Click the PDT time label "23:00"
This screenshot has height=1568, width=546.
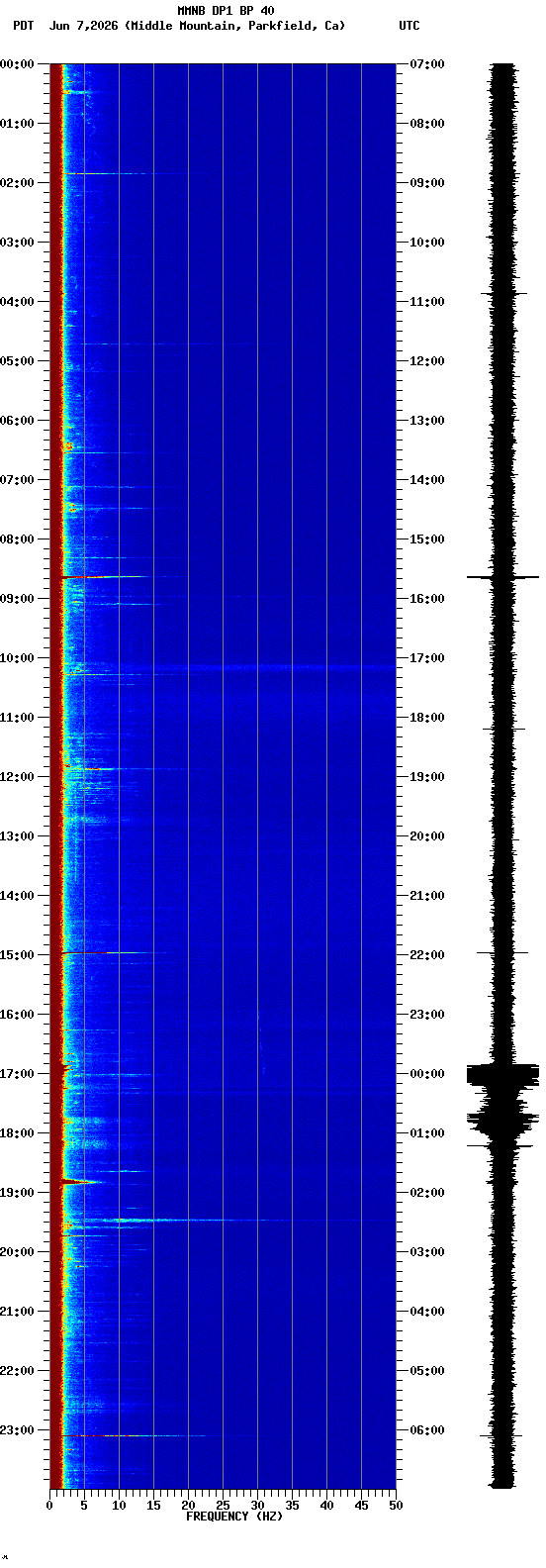[x=17, y=1430]
